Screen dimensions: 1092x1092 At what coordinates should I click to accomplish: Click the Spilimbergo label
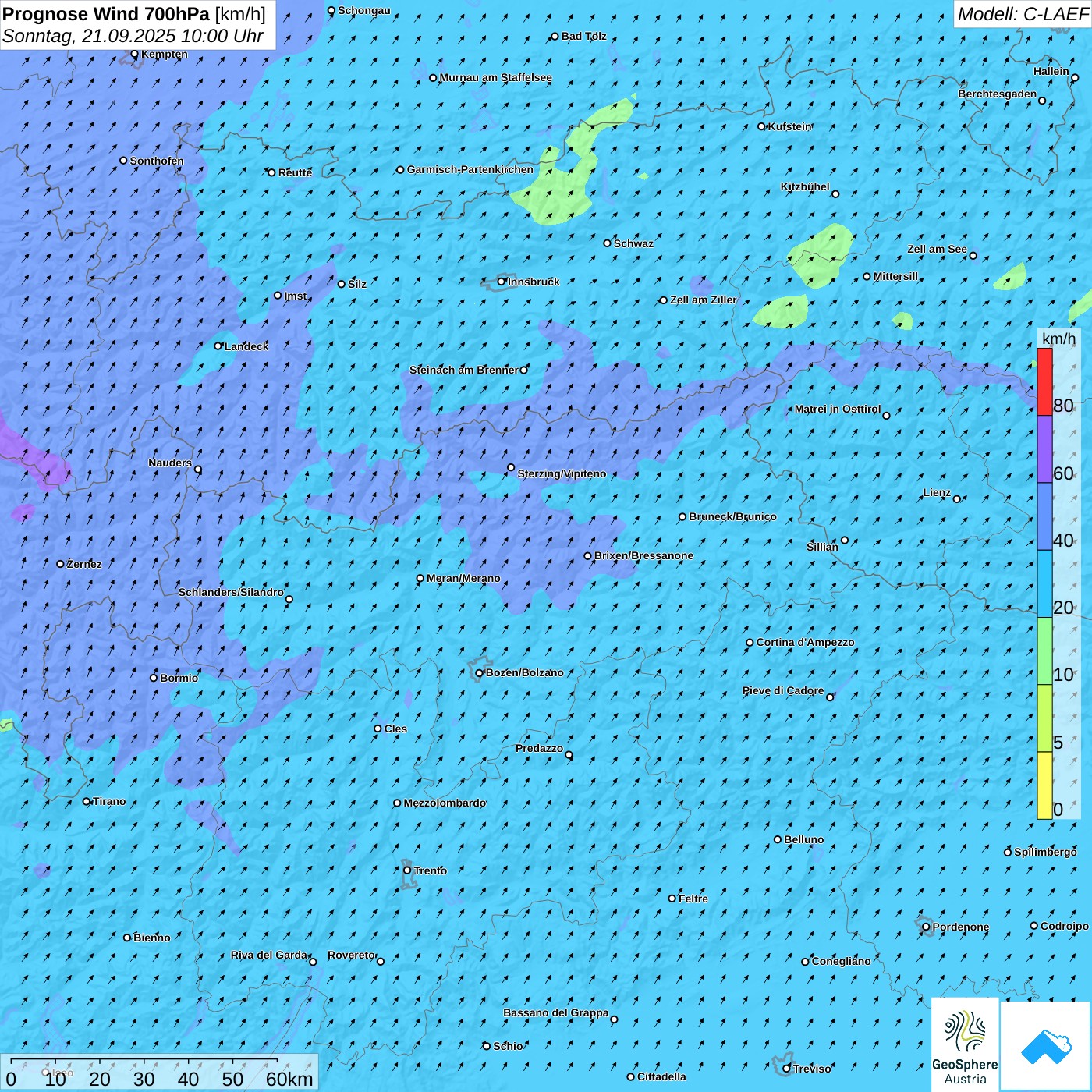pyautogui.click(x=1045, y=852)
